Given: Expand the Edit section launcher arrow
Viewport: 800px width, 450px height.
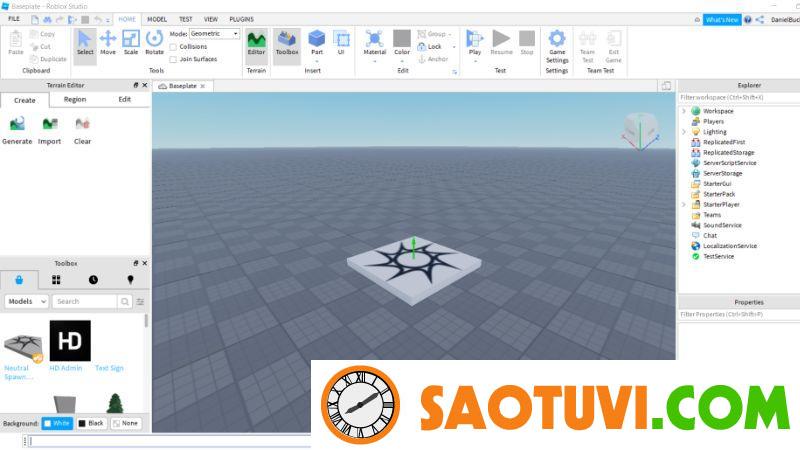Looking at the screenshot, I should point(454,72).
